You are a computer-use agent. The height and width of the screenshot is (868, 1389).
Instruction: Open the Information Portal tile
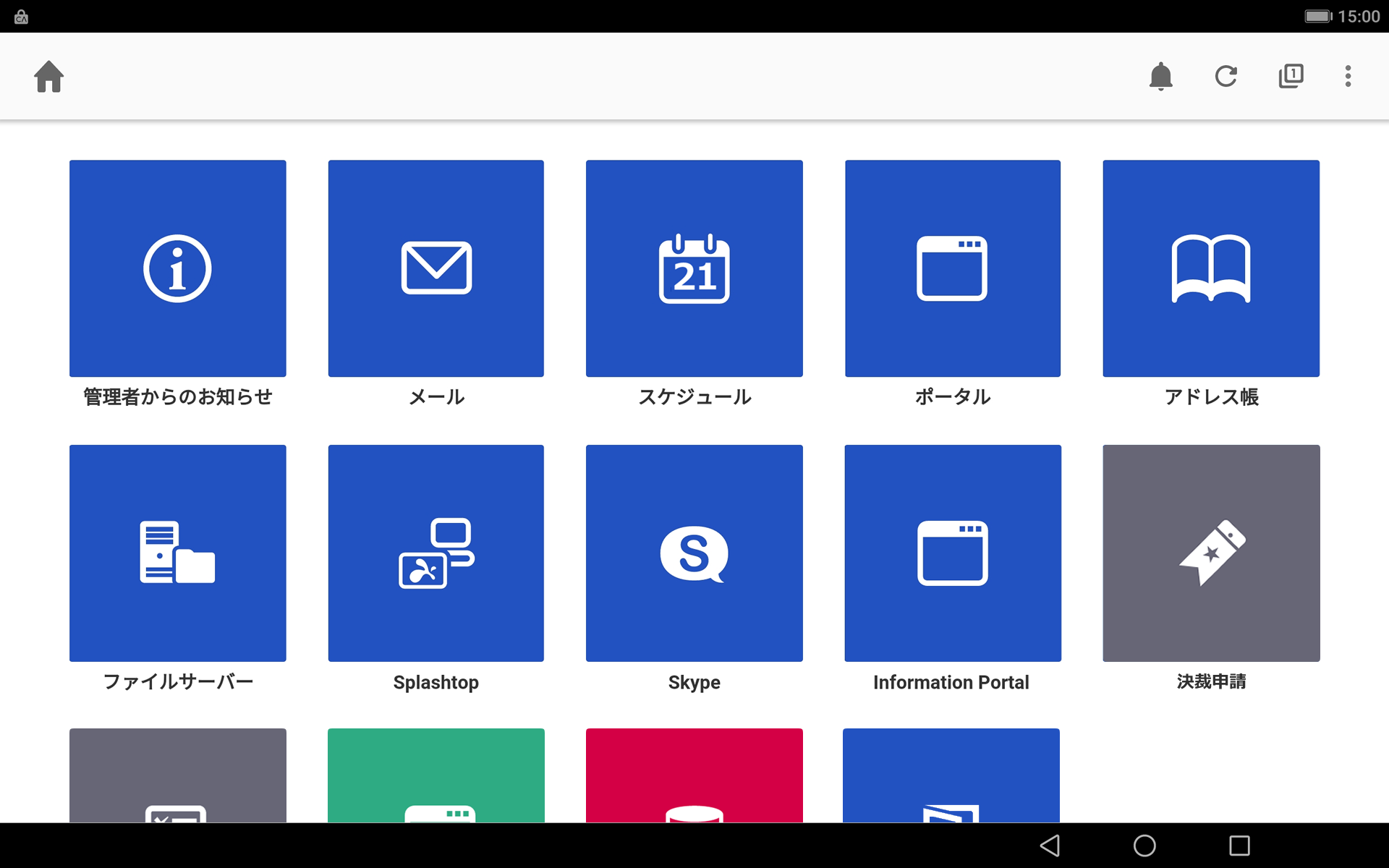953,553
